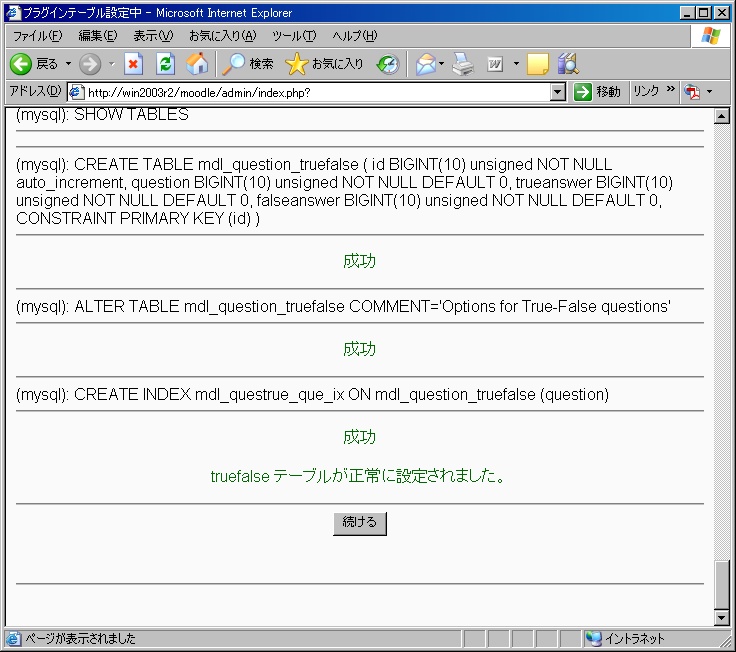Open the ヘルプ(H) menu
Screen dimensions: 736x652
tap(355, 36)
